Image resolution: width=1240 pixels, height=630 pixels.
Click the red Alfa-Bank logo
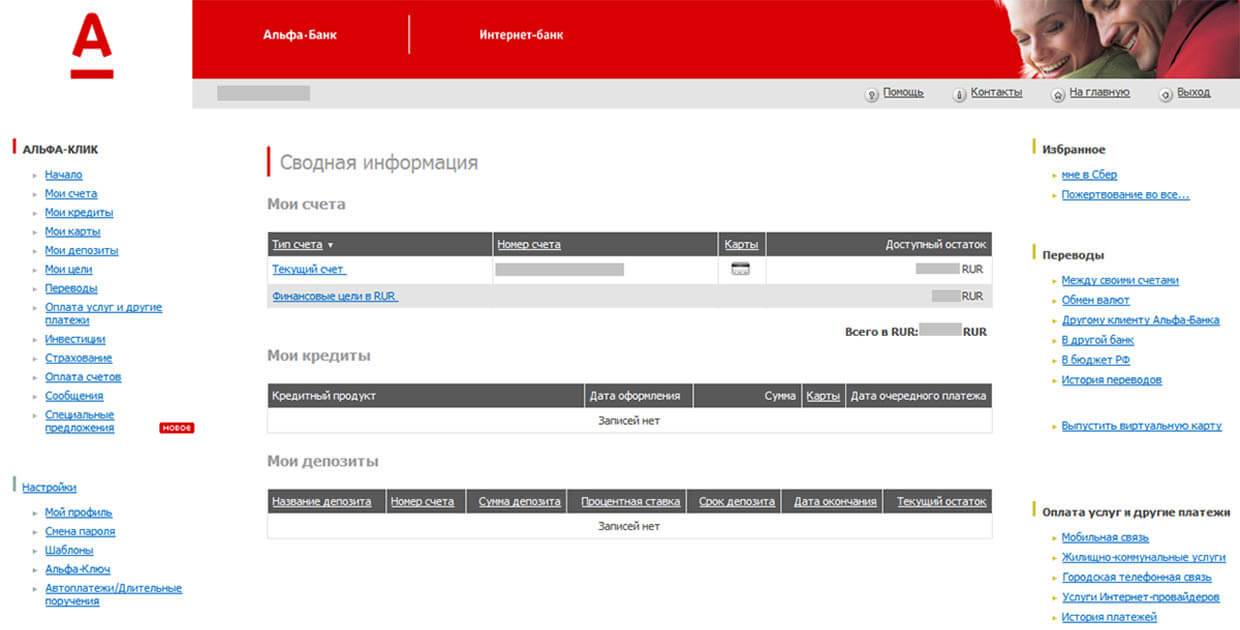point(92,46)
